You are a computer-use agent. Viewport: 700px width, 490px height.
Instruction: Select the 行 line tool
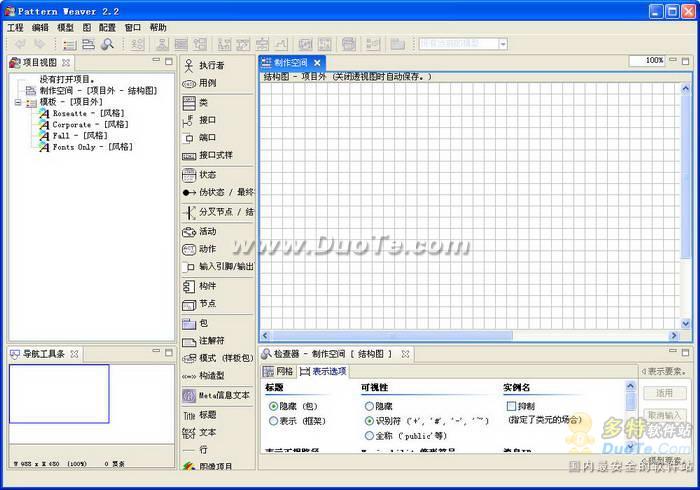point(196,450)
